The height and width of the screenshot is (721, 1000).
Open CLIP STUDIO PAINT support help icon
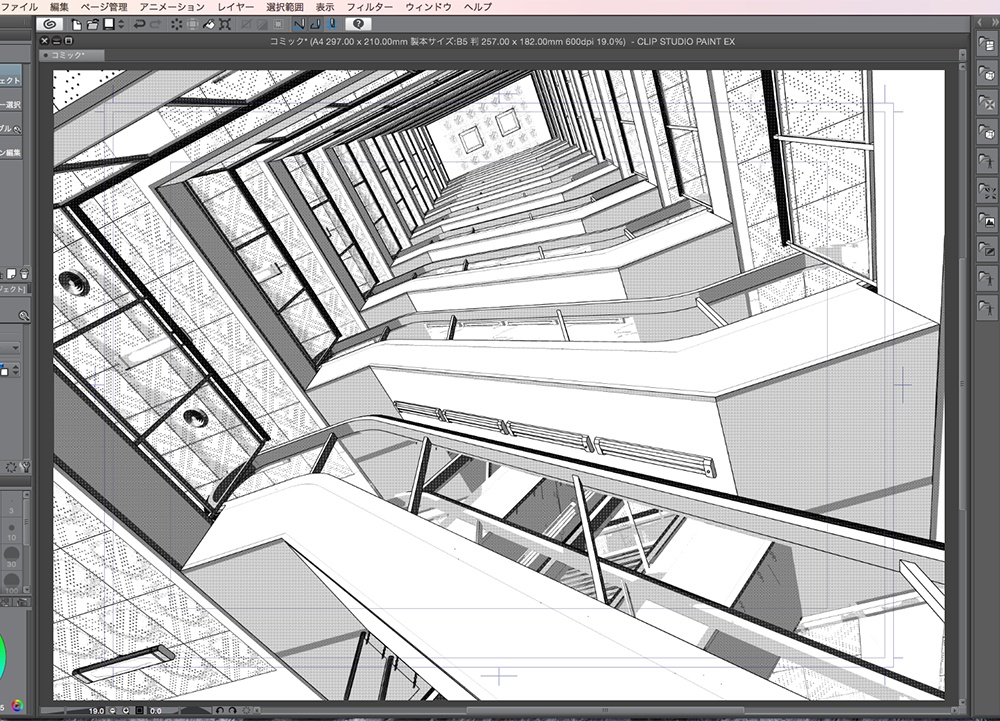coord(358,24)
